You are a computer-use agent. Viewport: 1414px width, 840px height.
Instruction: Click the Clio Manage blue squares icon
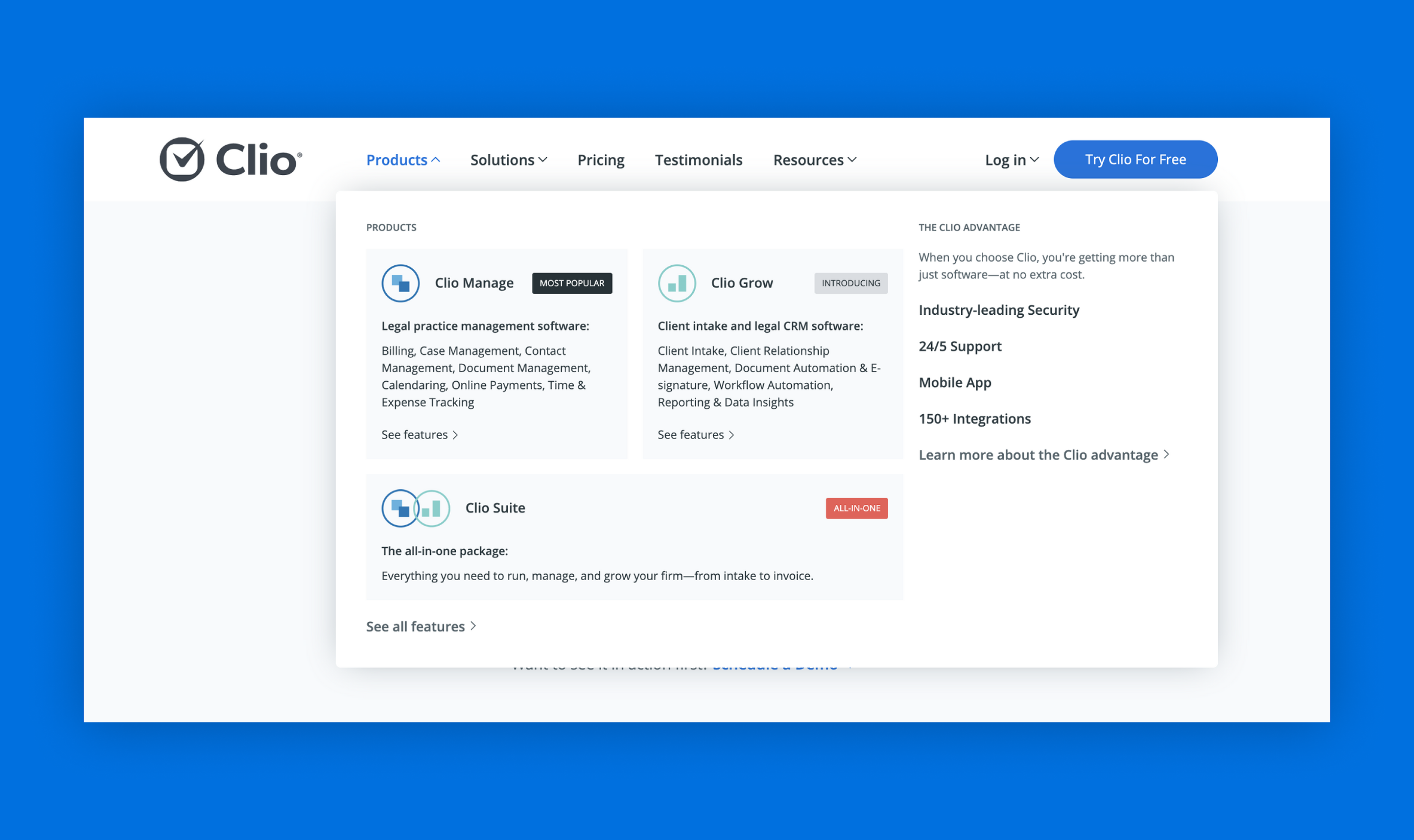click(x=400, y=283)
